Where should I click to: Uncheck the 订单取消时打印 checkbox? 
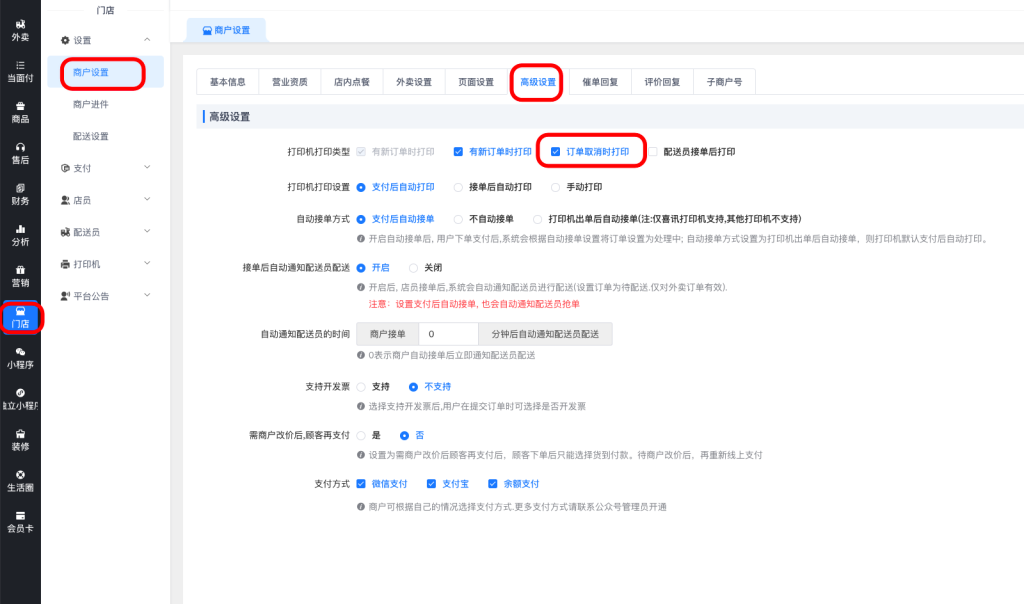pyautogui.click(x=556, y=152)
